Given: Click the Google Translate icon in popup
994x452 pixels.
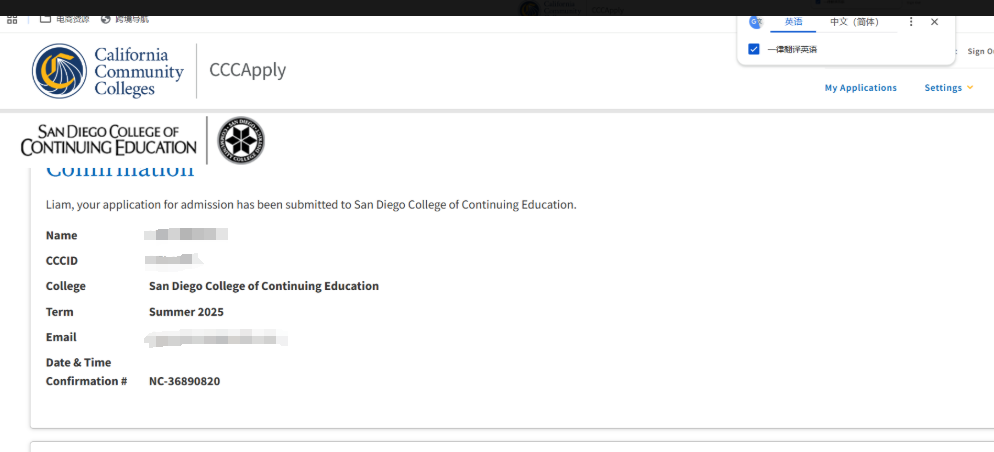Looking at the screenshot, I should pyautogui.click(x=756, y=22).
